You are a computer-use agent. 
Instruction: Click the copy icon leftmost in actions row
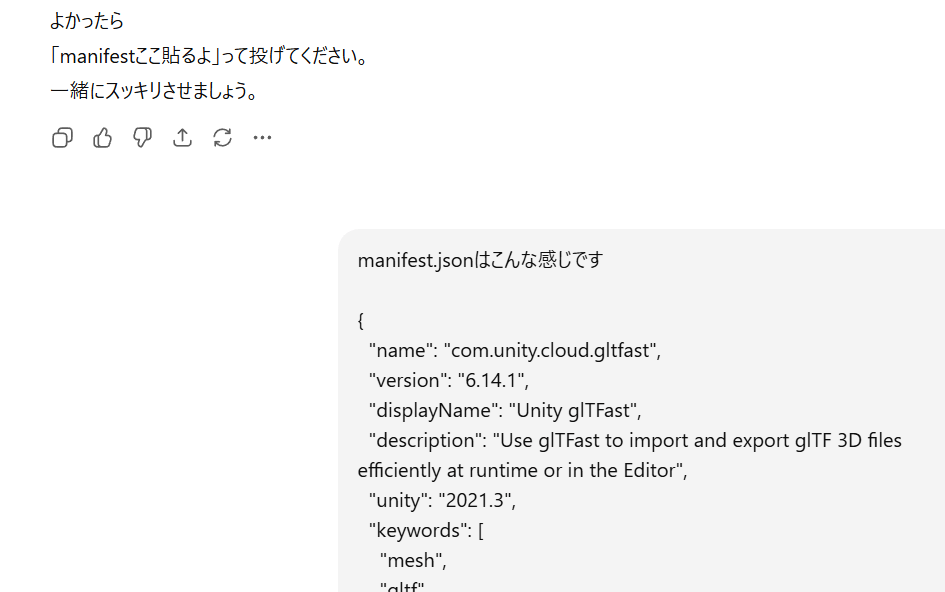[x=62, y=137]
